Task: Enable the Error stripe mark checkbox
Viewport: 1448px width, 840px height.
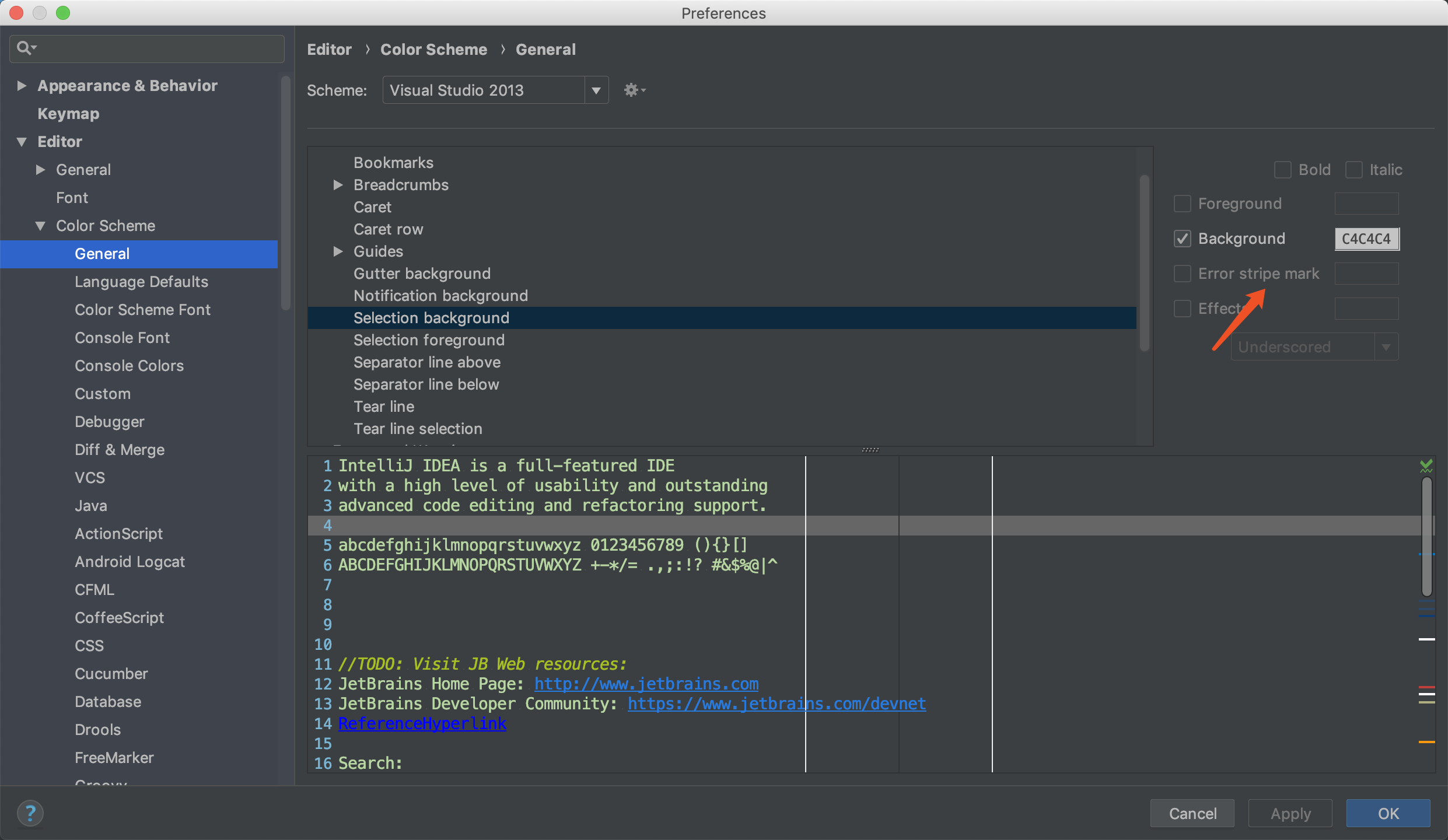Action: (1182, 274)
